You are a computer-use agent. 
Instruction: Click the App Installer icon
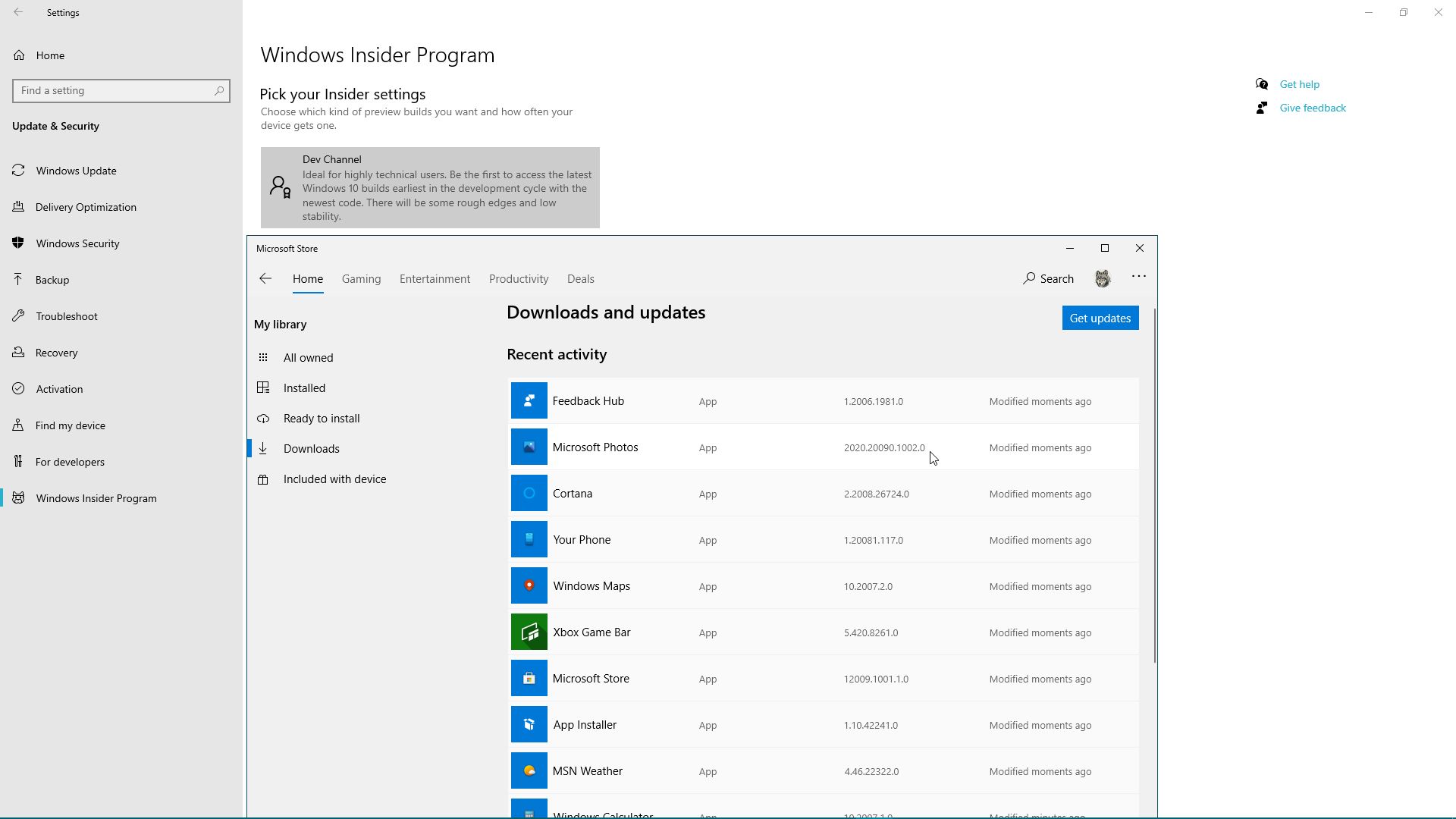529,725
